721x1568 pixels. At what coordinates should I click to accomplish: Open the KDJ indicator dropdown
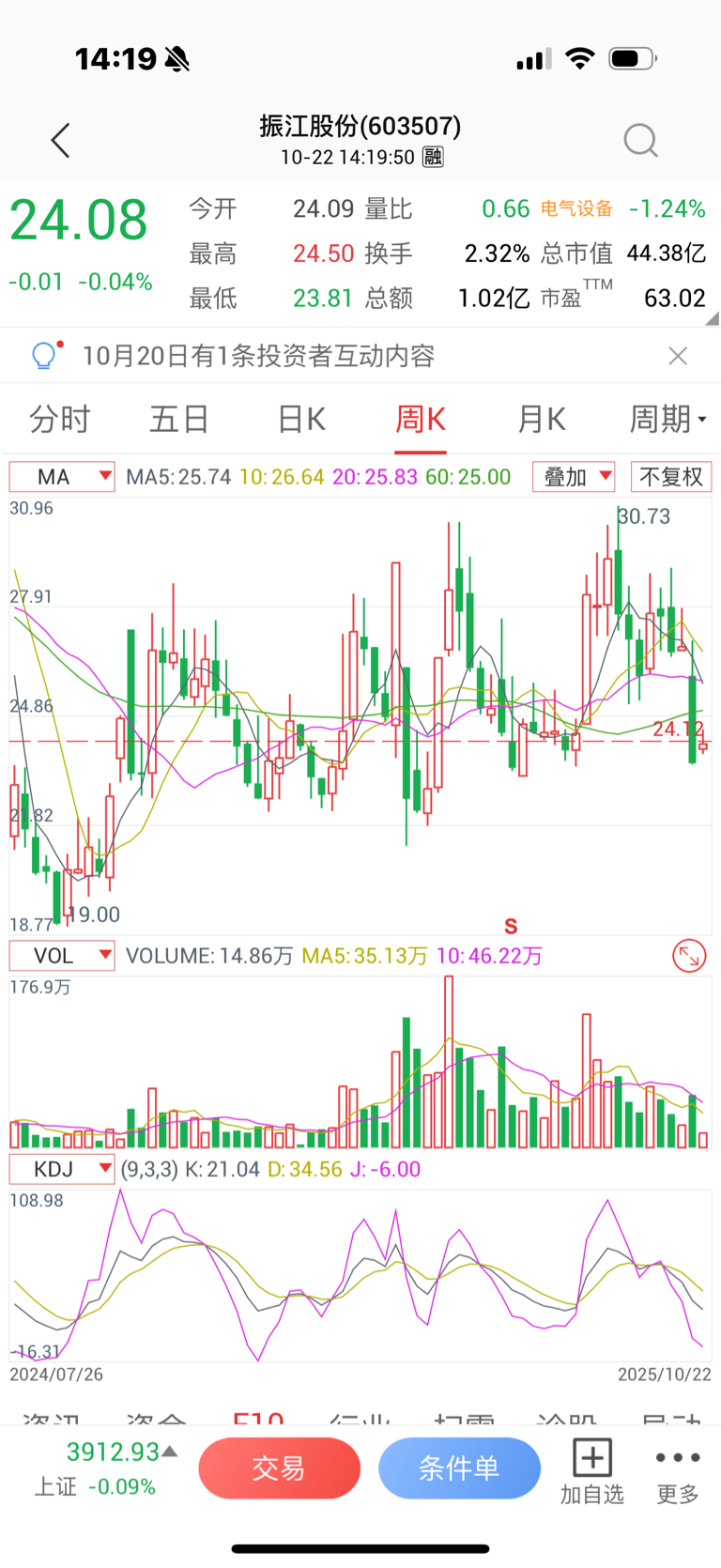pyautogui.click(x=62, y=1169)
